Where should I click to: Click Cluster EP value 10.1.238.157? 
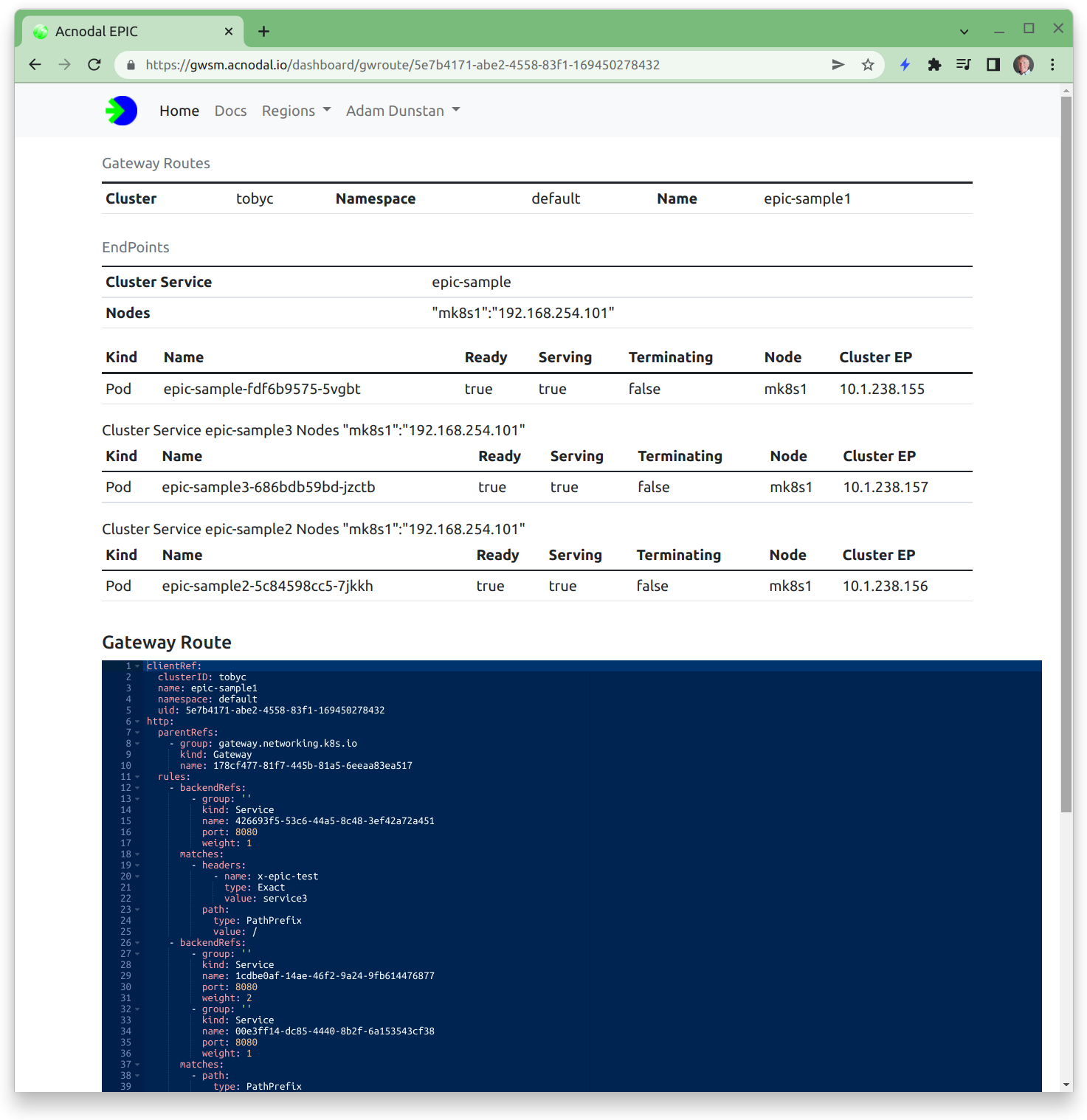coord(886,487)
